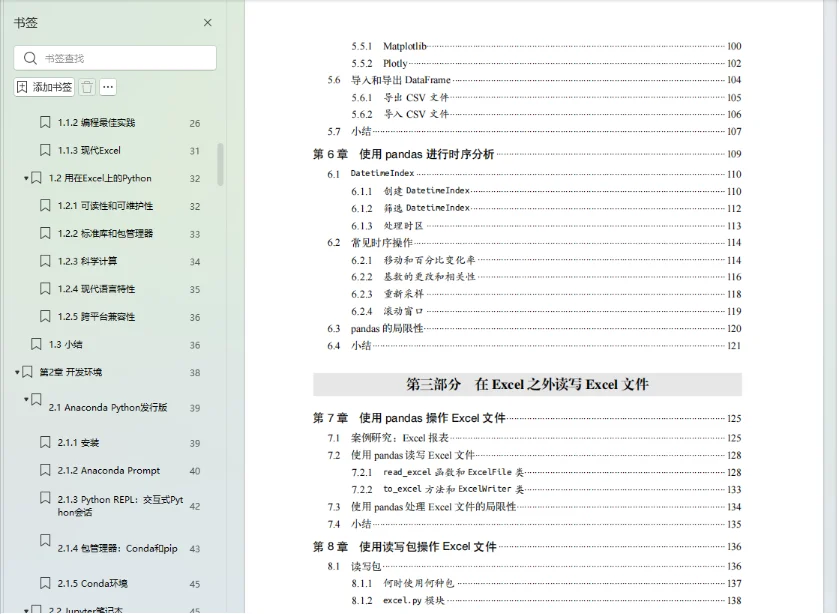839x614 pixels.
Task: Click bookmark icon of 2.1.2 Anaconda Prompt
Action: pos(45,470)
